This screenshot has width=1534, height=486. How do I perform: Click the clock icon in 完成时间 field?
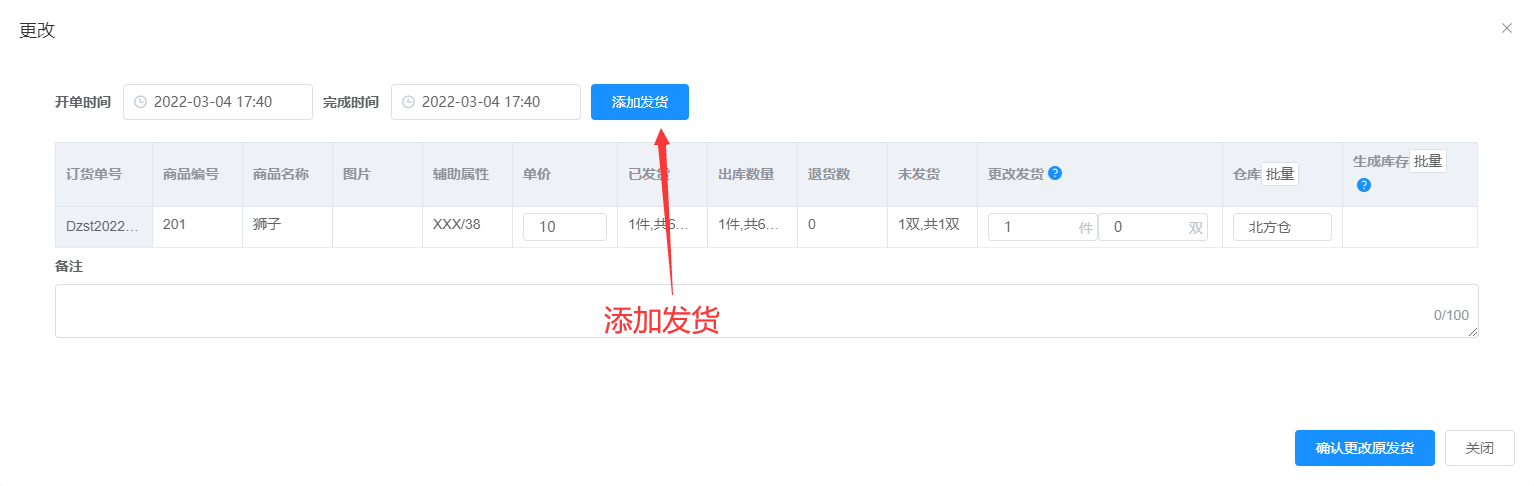tap(408, 102)
